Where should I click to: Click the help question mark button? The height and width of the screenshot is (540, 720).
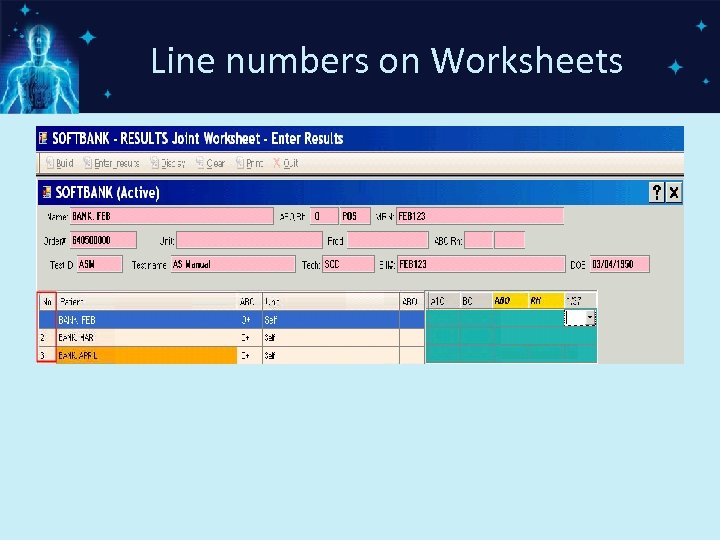(657, 192)
